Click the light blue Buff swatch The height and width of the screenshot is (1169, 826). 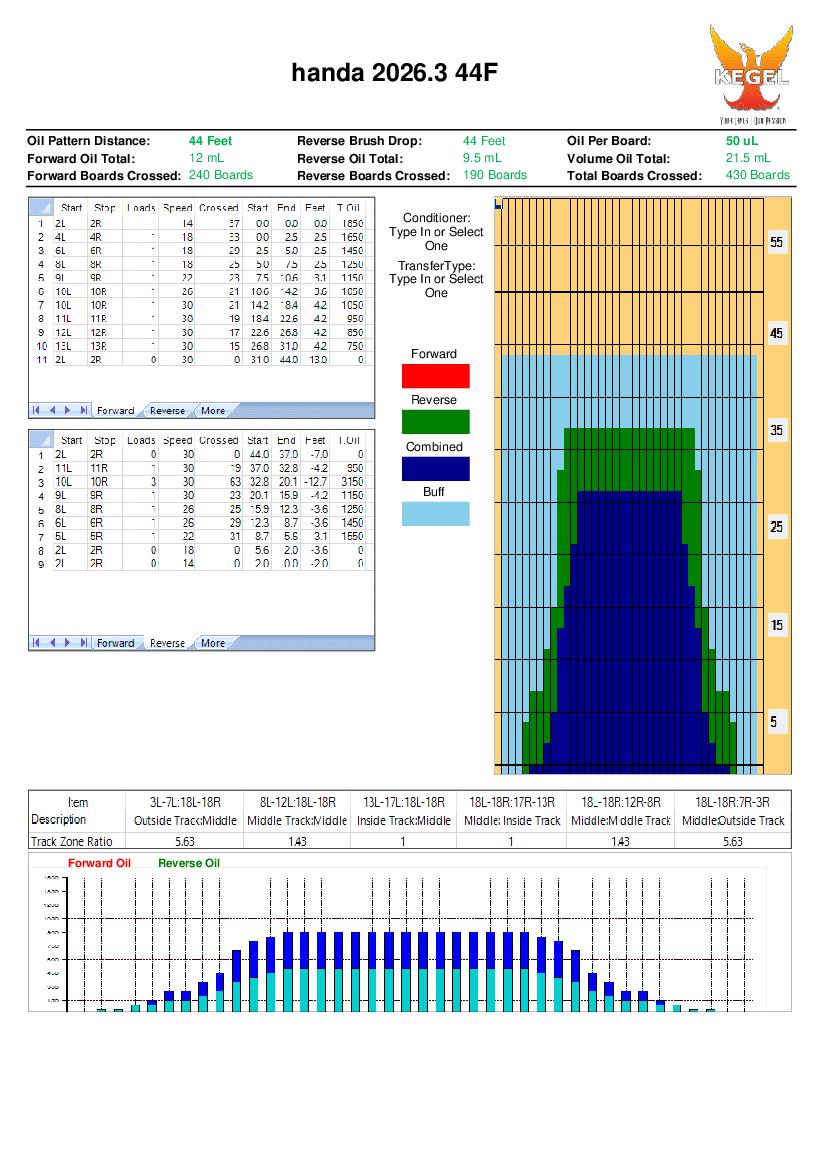(x=435, y=514)
